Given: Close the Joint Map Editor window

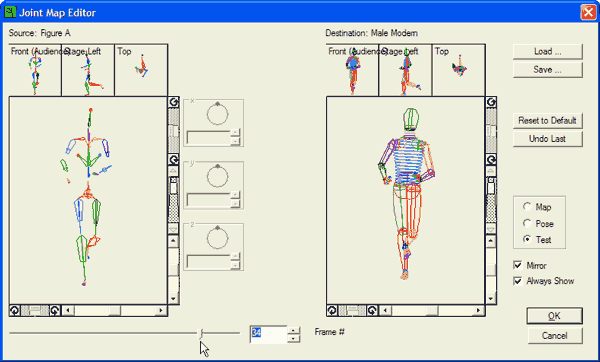Looking at the screenshot, I should tap(588, 12).
